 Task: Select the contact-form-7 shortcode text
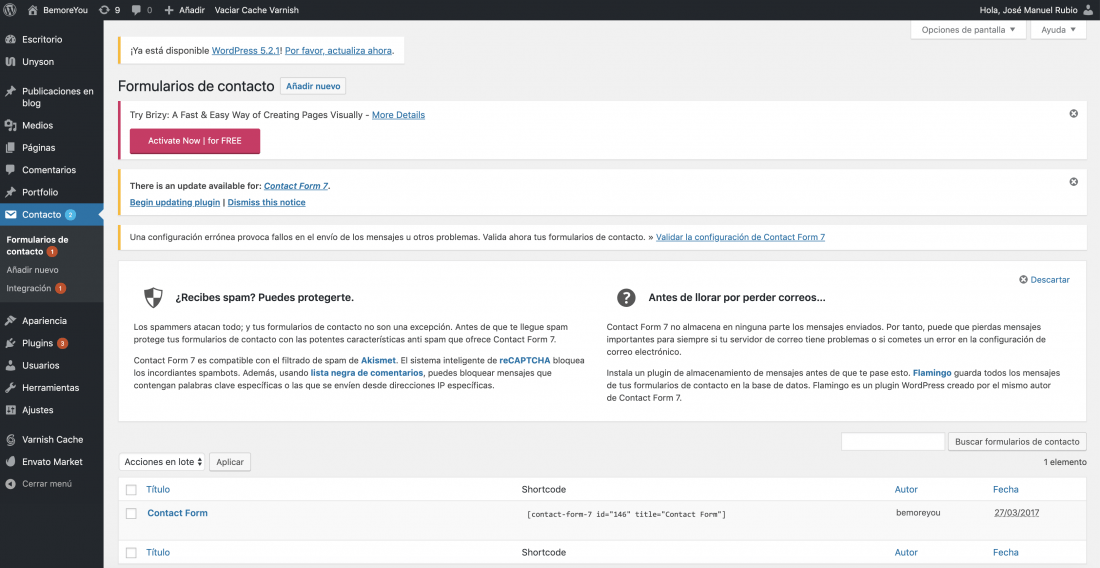pyautogui.click(x=626, y=514)
